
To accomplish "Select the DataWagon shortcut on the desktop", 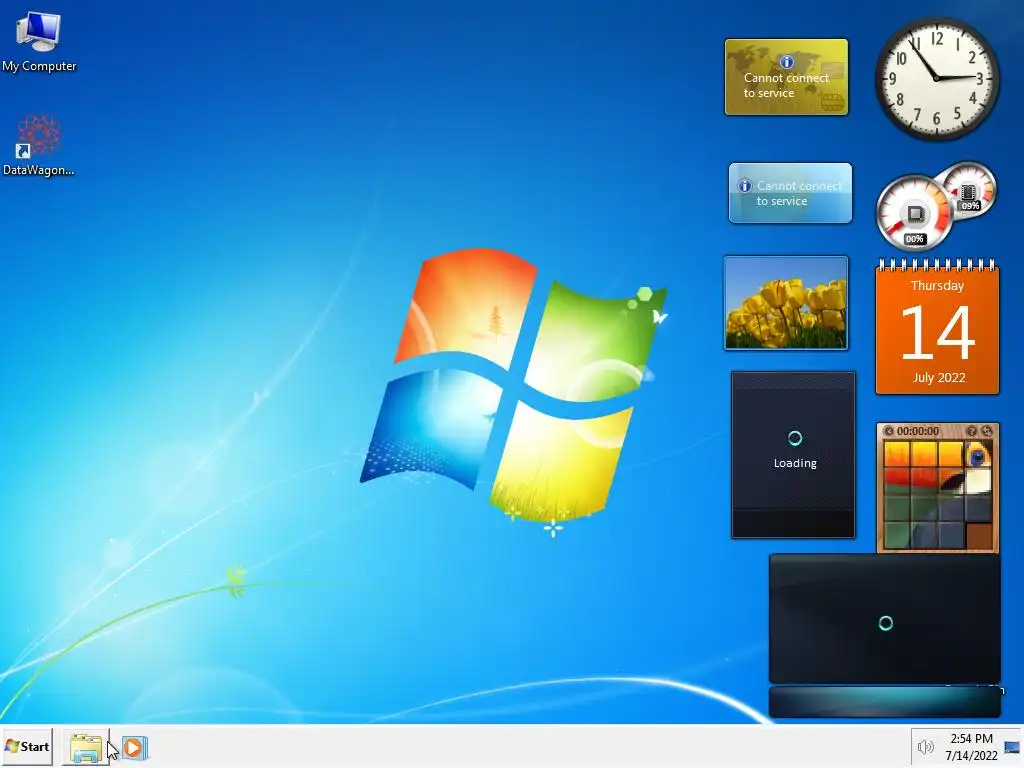I will (39, 145).
